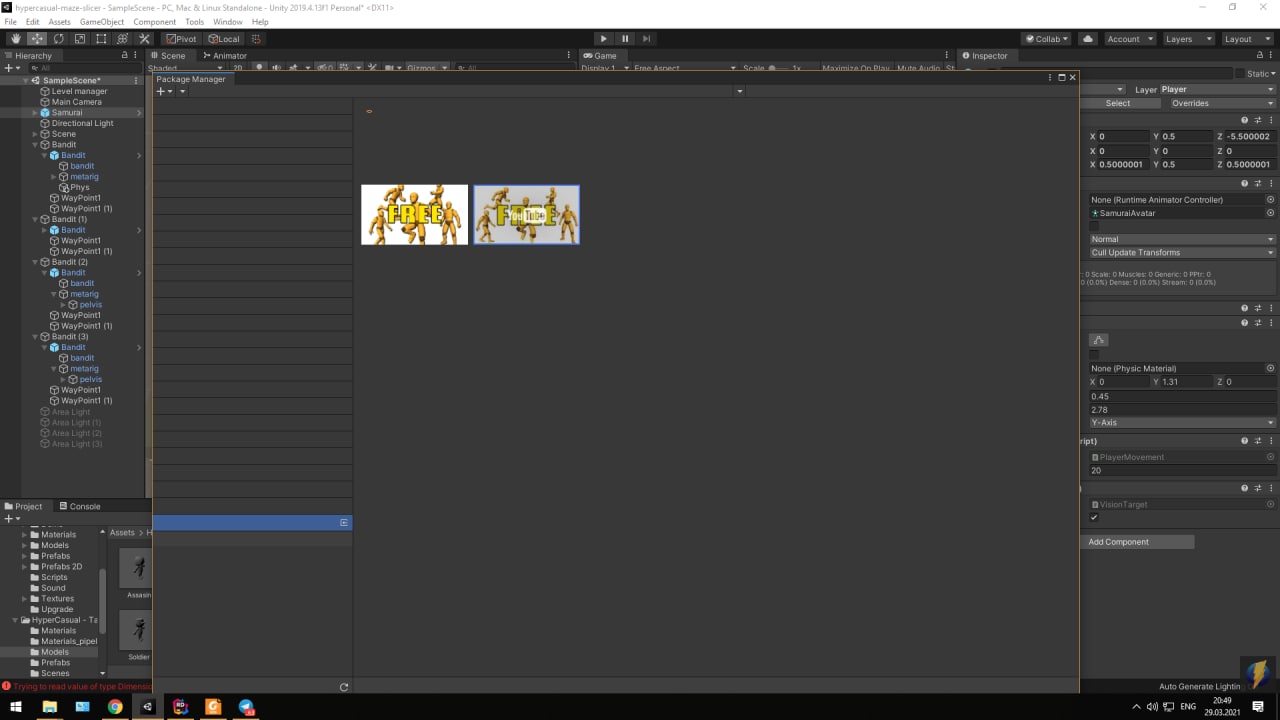The image size is (1280, 720).
Task: Pick Runtime Animator Controller object selector
Action: [x=1271, y=199]
